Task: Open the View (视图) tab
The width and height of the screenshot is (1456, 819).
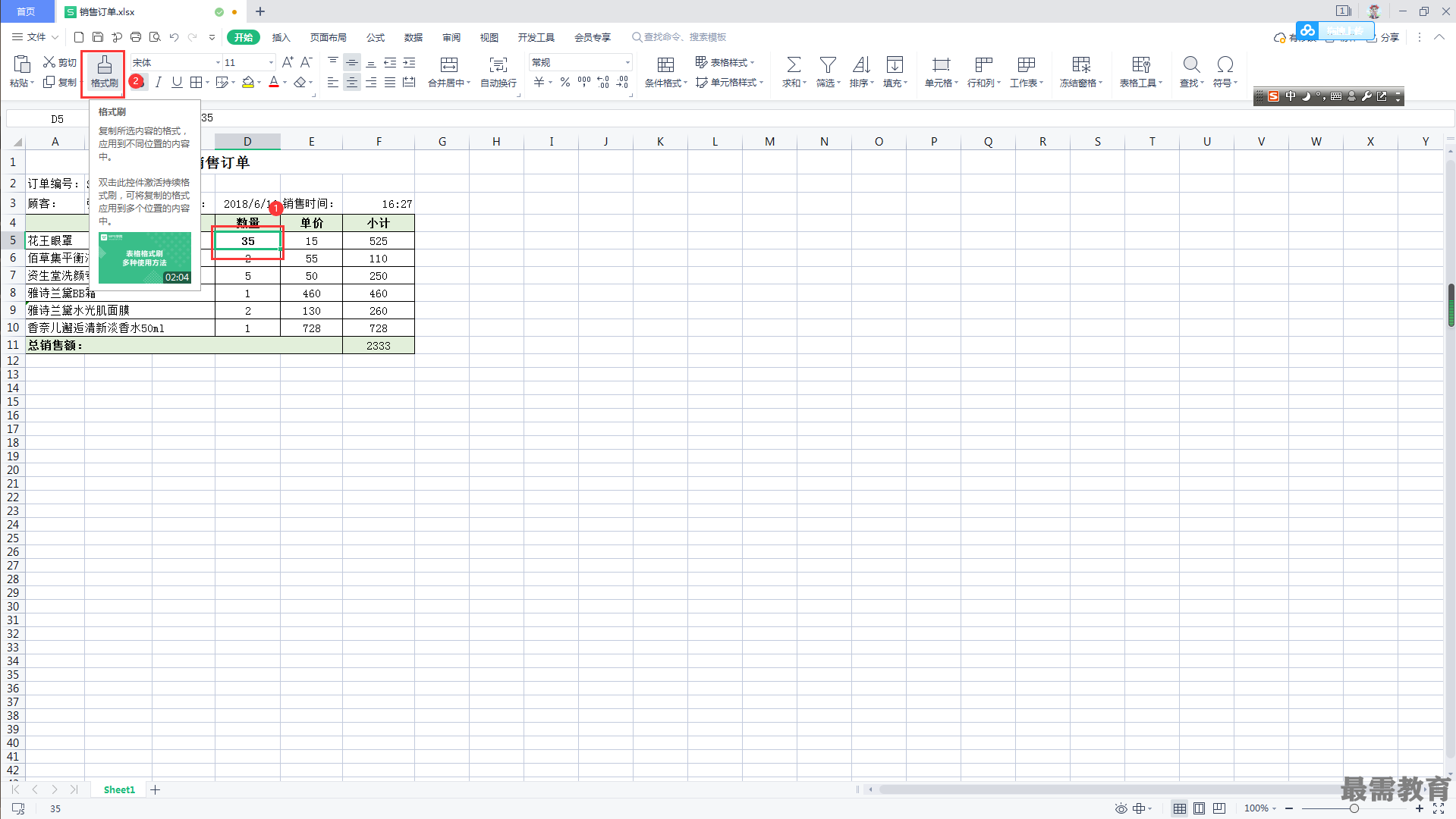Action: pyautogui.click(x=489, y=37)
